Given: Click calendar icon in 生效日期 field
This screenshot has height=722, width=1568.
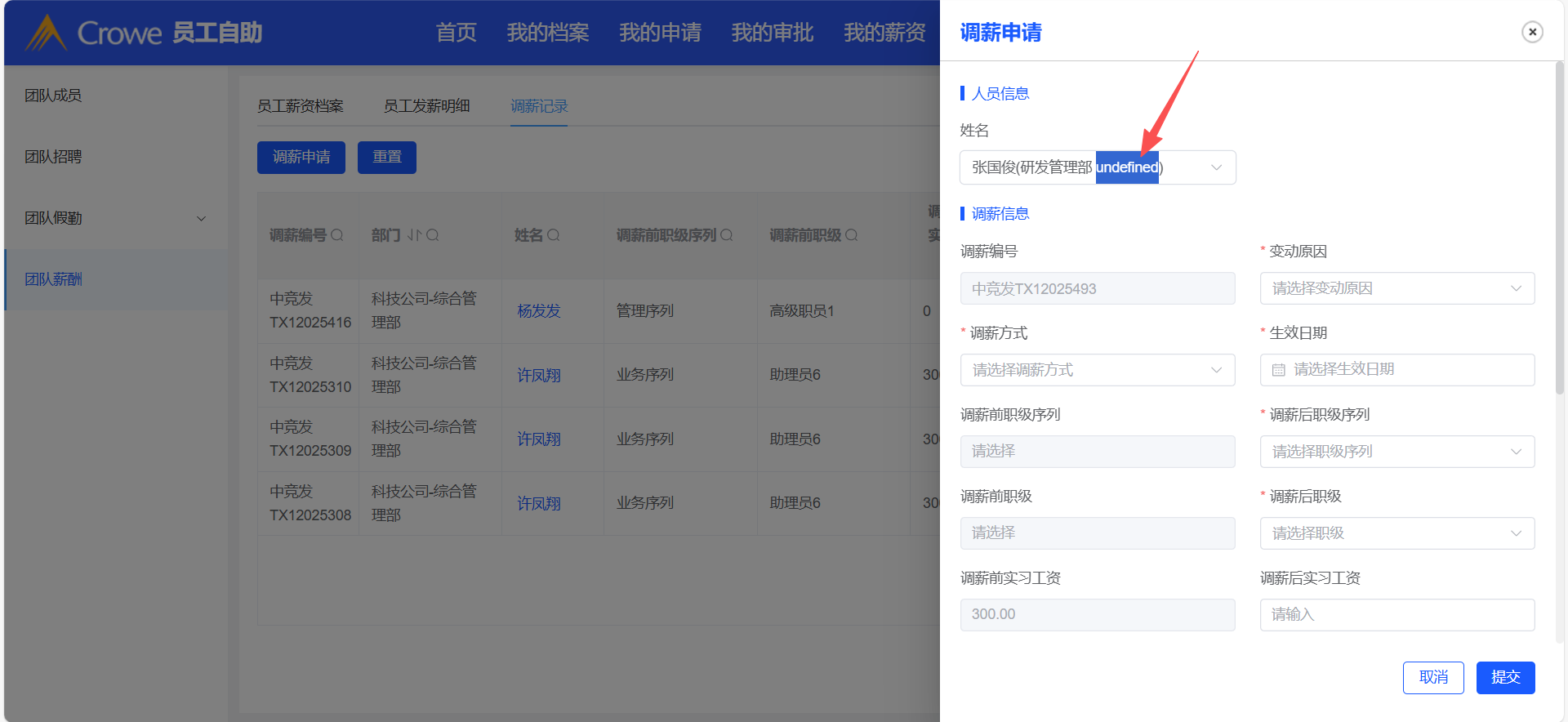Looking at the screenshot, I should (x=1279, y=370).
